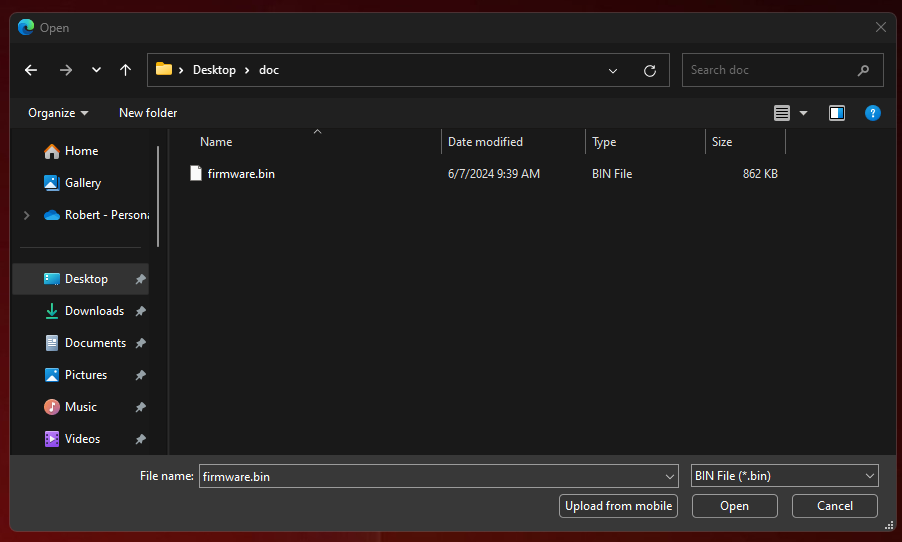Image resolution: width=902 pixels, height=542 pixels.
Task: Open the file type BIN File dropdown
Action: [x=784, y=476]
